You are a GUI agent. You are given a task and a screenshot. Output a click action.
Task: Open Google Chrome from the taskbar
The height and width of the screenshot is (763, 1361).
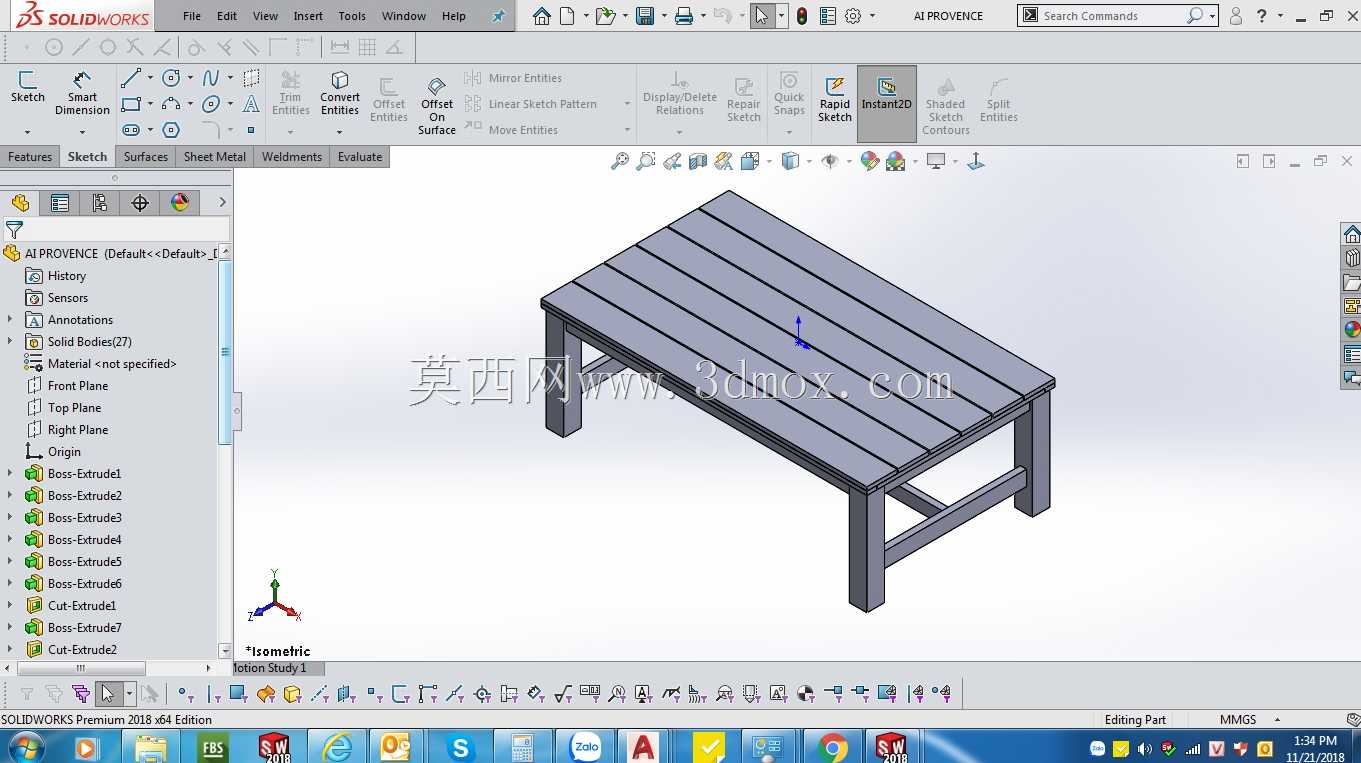pos(832,747)
